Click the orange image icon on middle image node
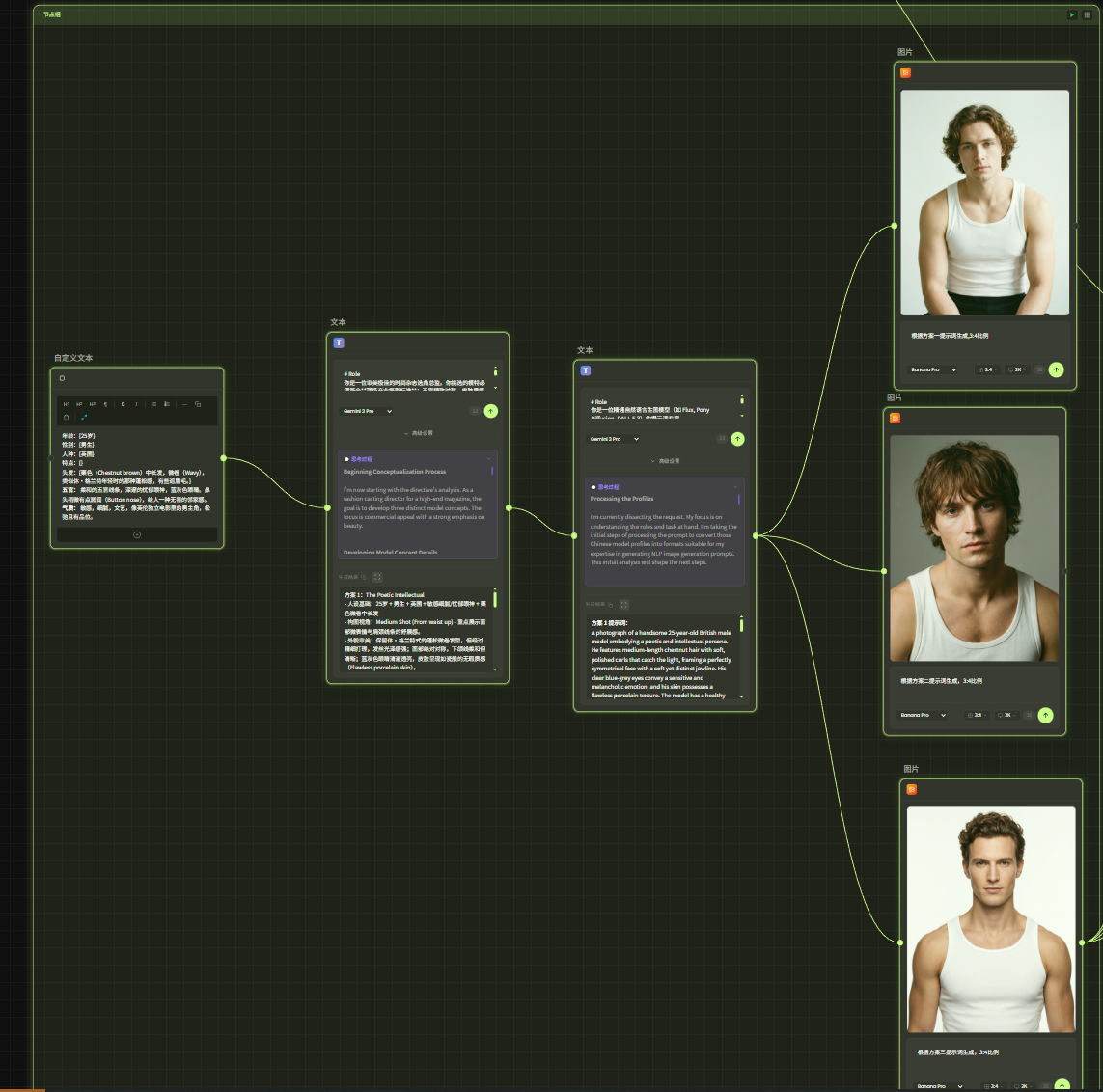 click(x=895, y=418)
